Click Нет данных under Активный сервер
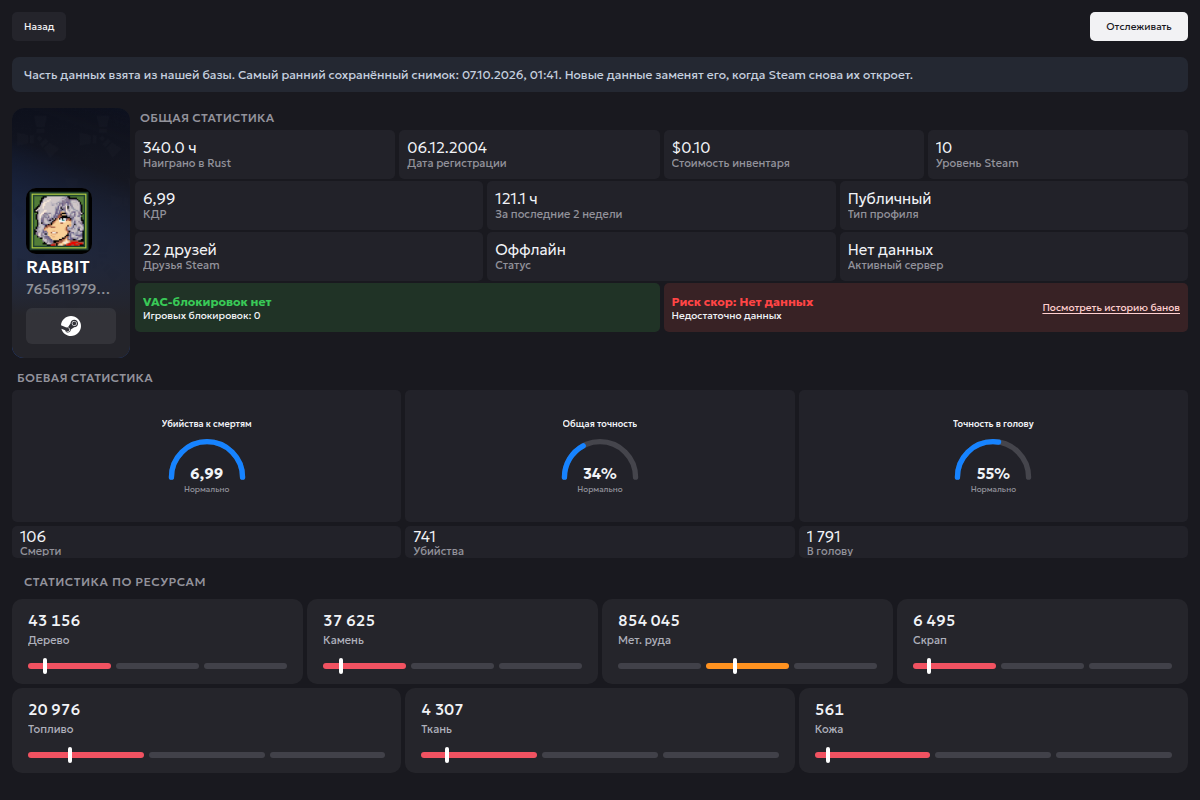1200x800 pixels. coord(890,250)
